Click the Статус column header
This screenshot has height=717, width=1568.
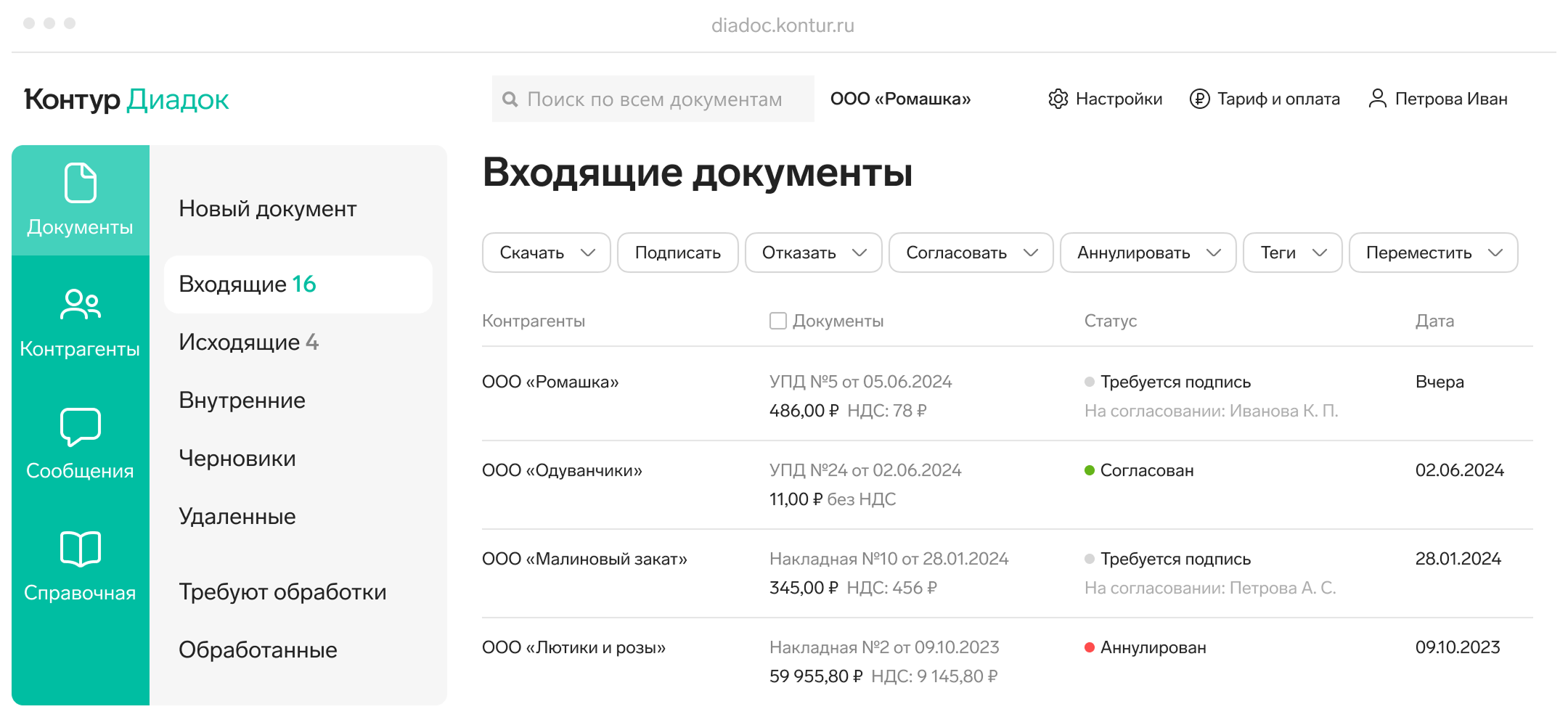coord(1110,321)
